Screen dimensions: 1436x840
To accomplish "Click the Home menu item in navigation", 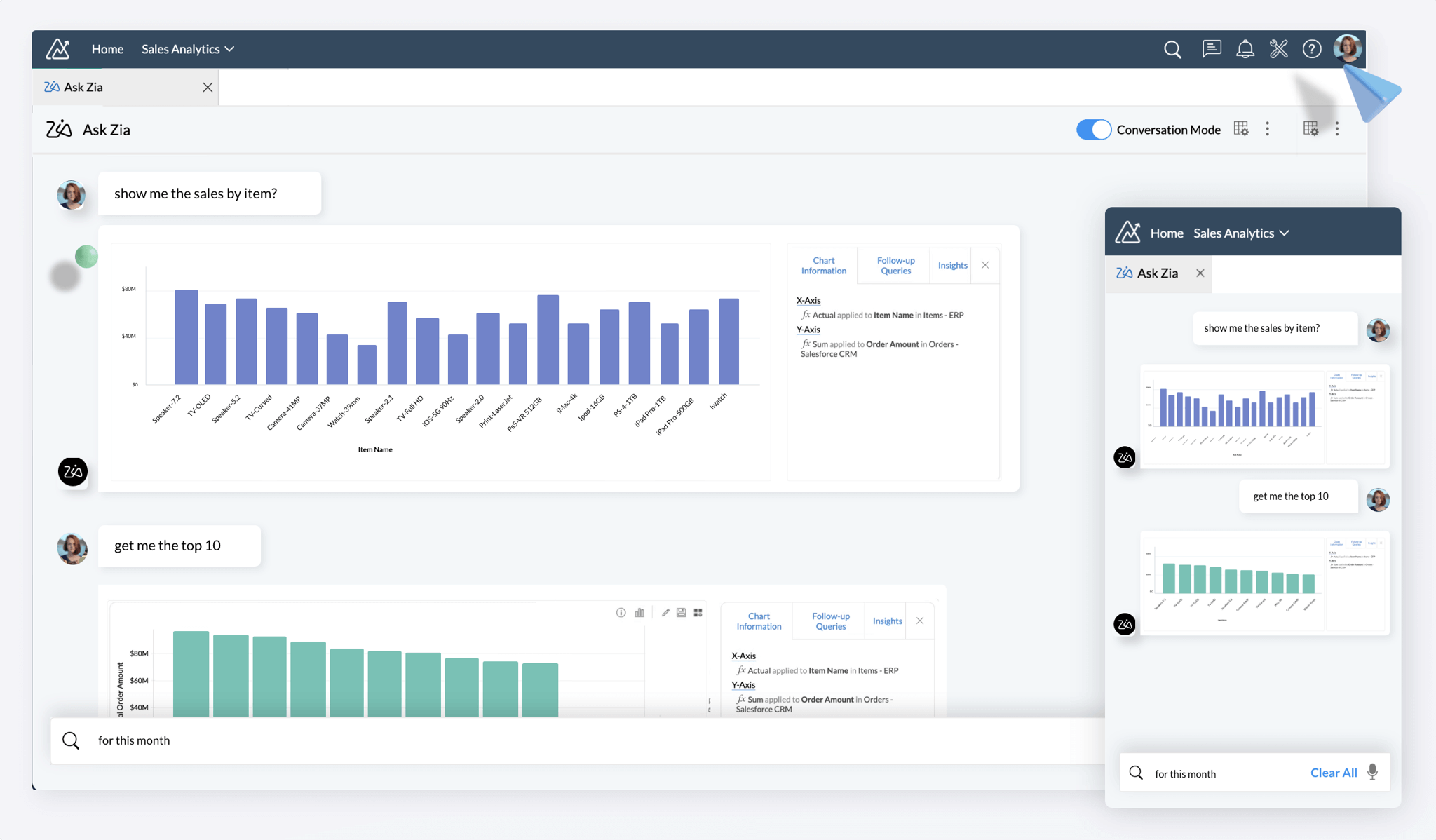I will (x=106, y=48).
